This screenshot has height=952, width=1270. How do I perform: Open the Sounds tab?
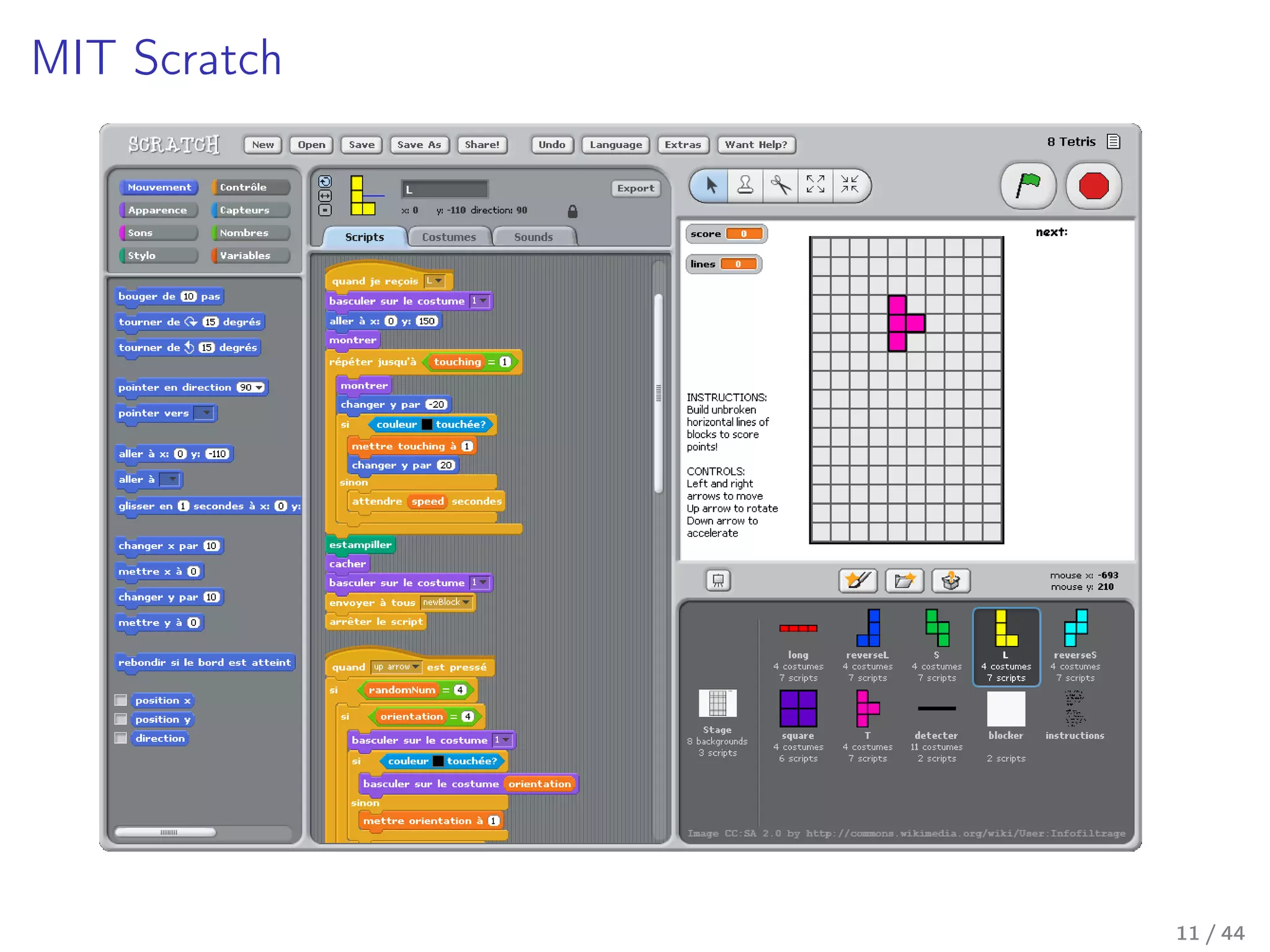coord(533,237)
